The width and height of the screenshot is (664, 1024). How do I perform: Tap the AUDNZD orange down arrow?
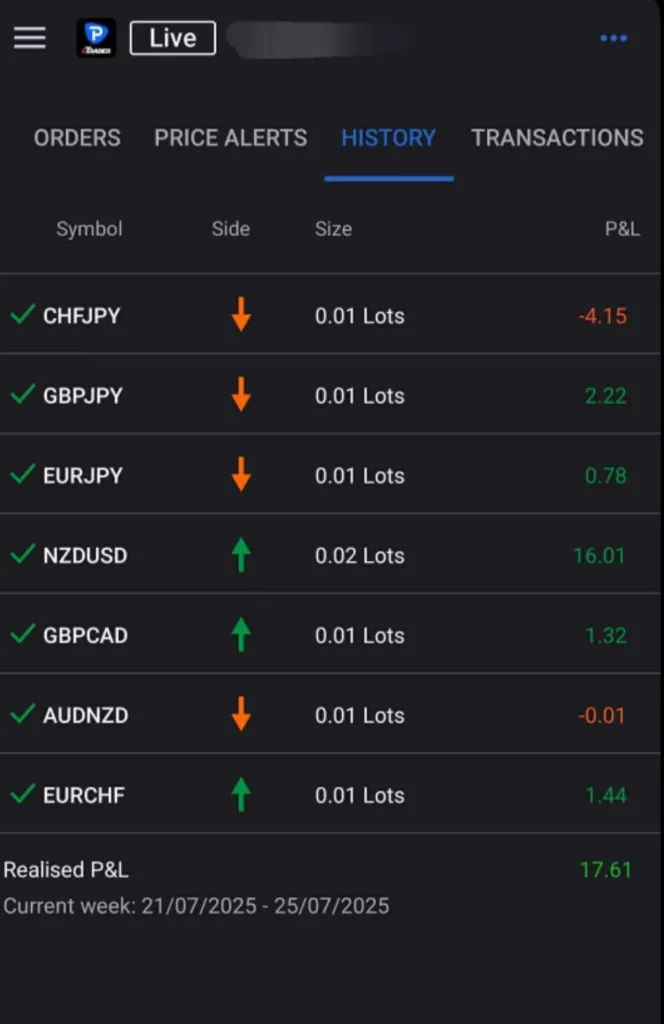click(241, 715)
